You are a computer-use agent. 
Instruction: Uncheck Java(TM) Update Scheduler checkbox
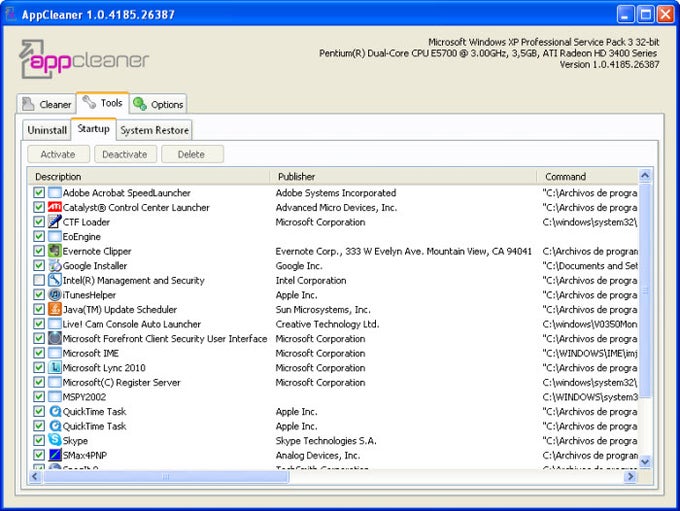[39, 309]
